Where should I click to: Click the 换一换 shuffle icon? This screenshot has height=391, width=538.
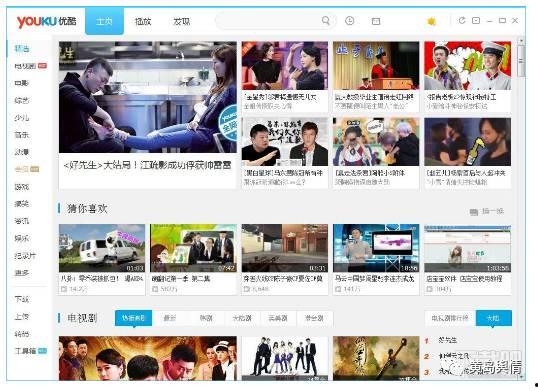tap(474, 212)
